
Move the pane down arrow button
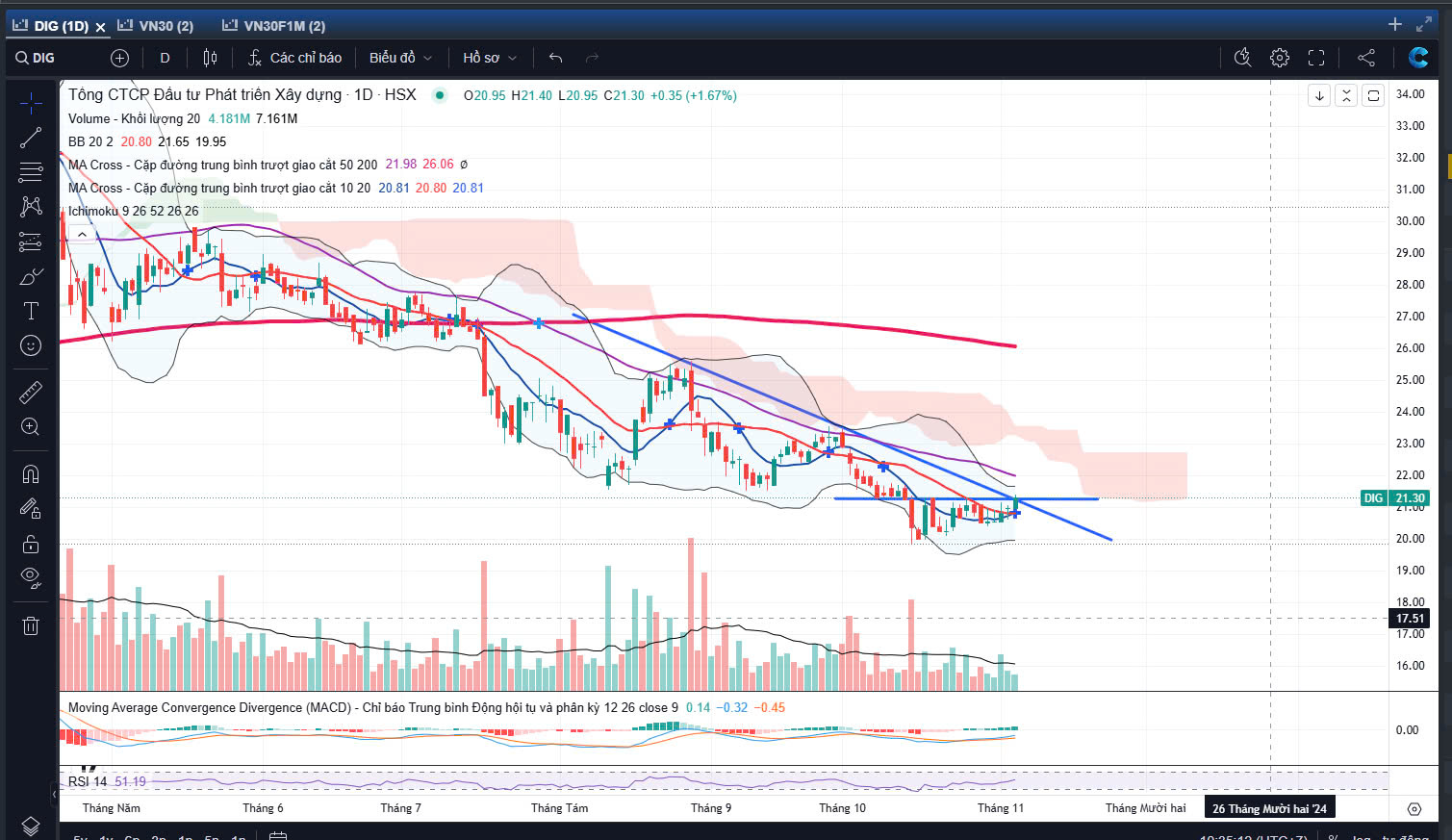click(1319, 95)
